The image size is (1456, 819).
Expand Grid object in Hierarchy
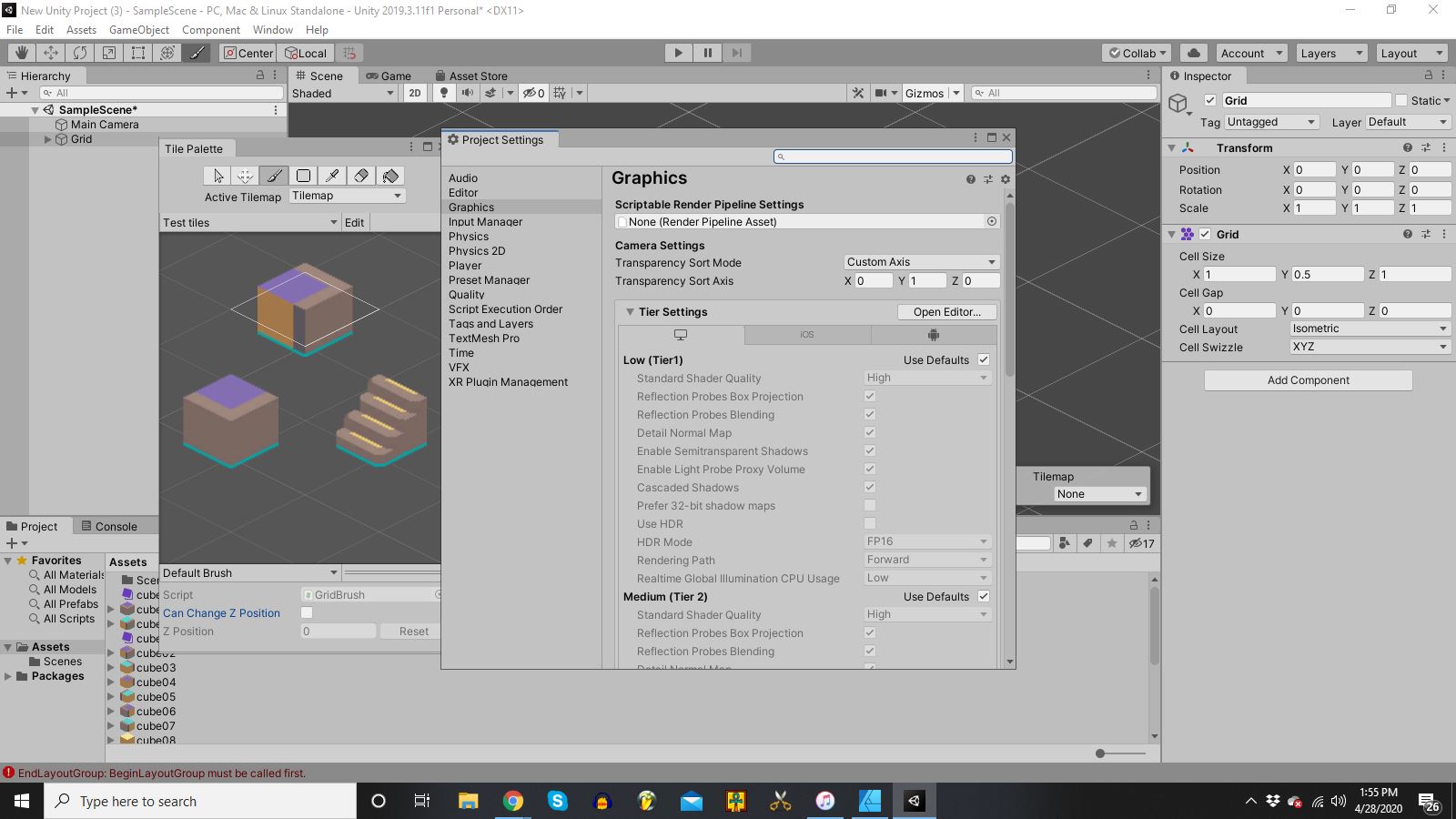pos(48,139)
